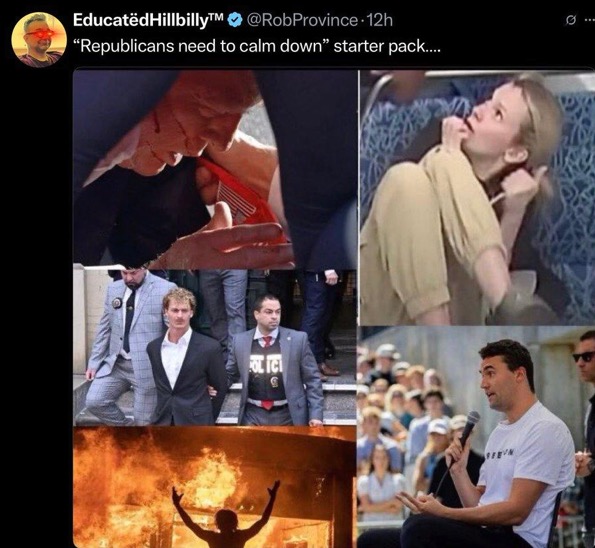Open the handcuffed man with police photo
Image resolution: width=595 pixels, height=548 pixels.
click(x=215, y=346)
